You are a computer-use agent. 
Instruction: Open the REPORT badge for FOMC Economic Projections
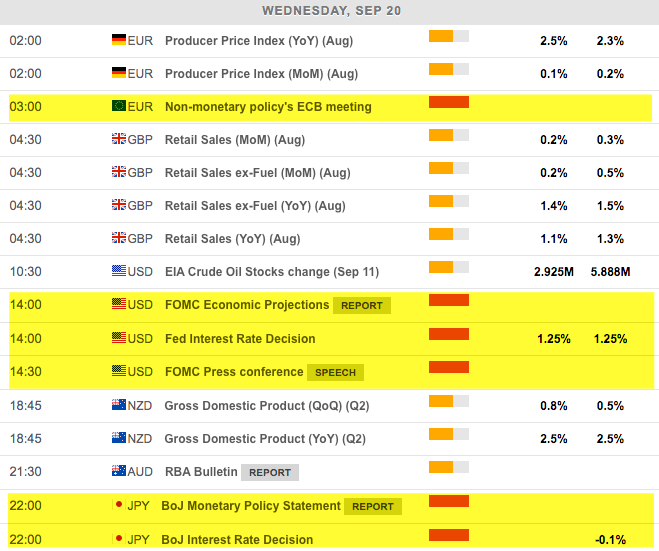362,306
